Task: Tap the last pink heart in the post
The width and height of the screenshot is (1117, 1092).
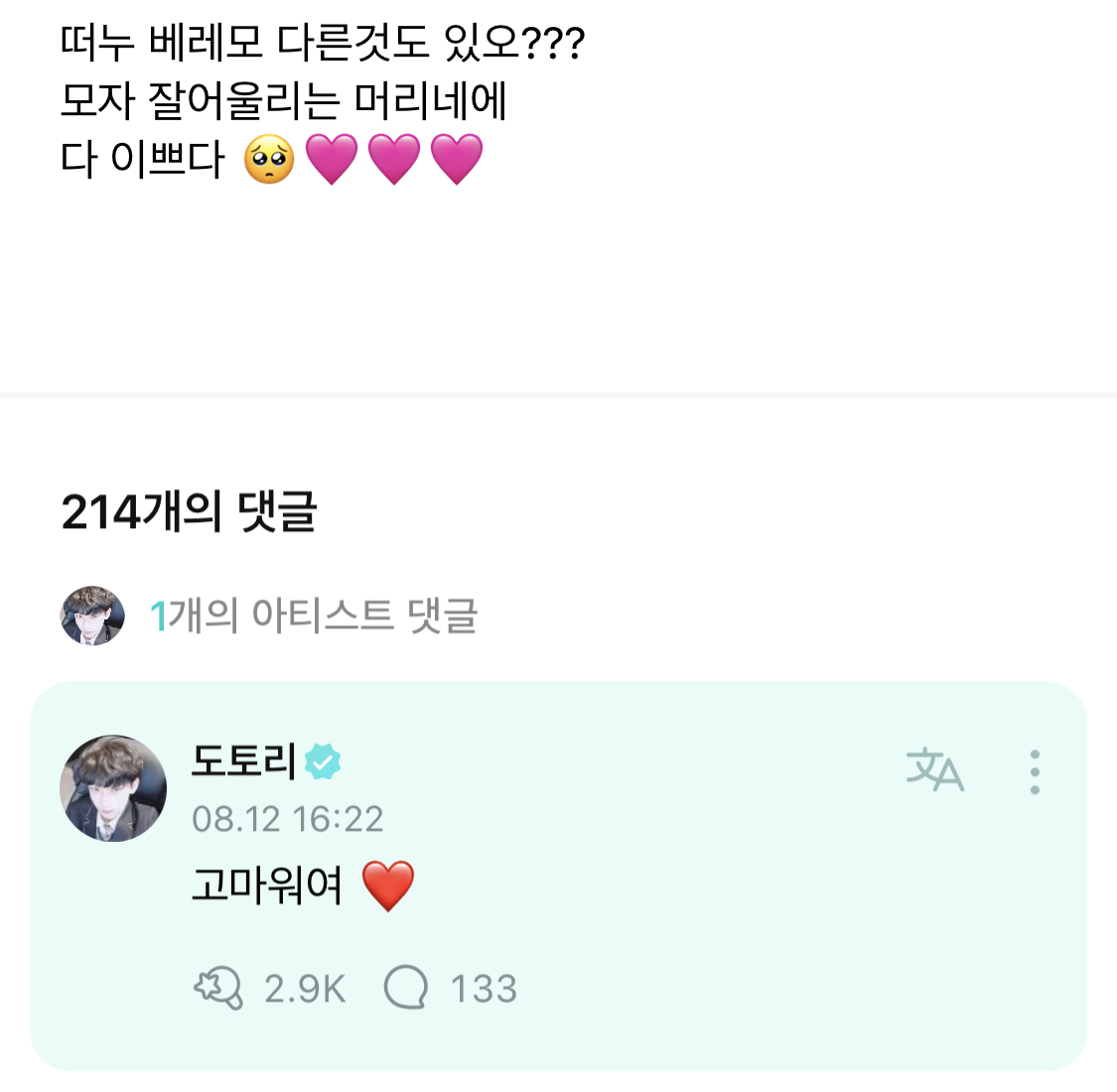Action: pyautogui.click(x=457, y=160)
